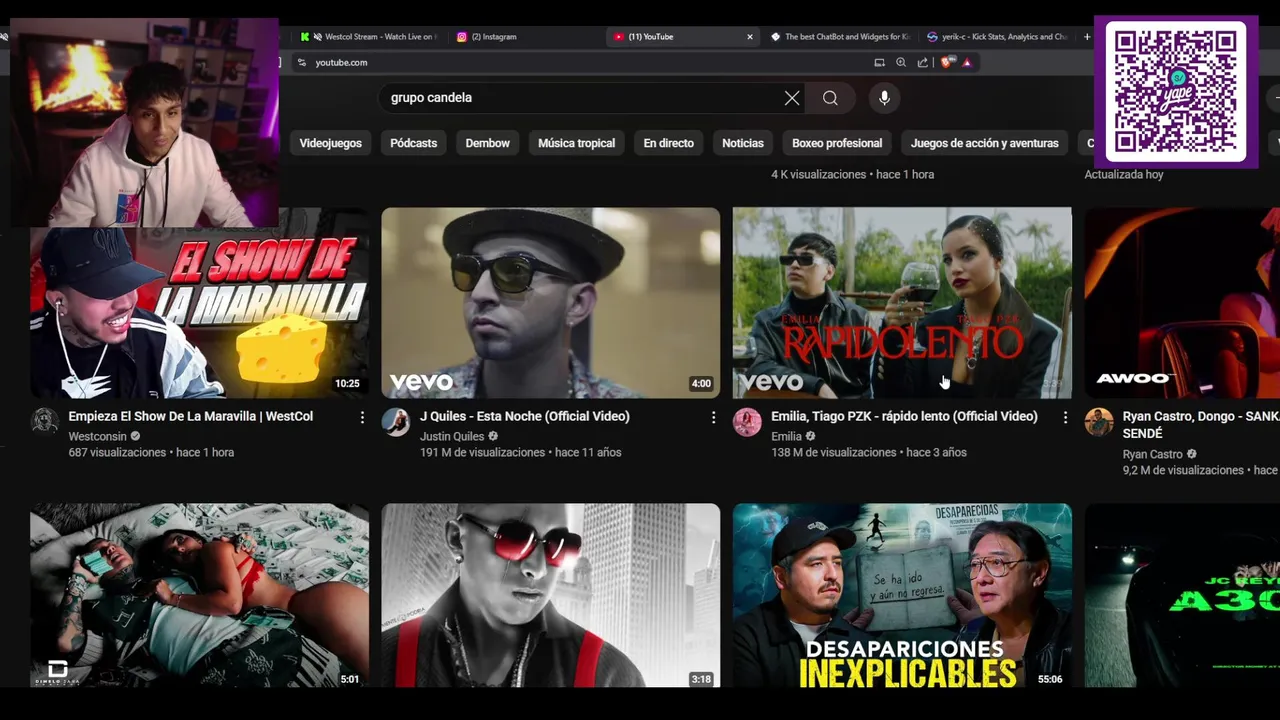The width and height of the screenshot is (1280, 720).
Task: Open title Emilia, Tiago PZK - rápido lento
Action: (905, 416)
